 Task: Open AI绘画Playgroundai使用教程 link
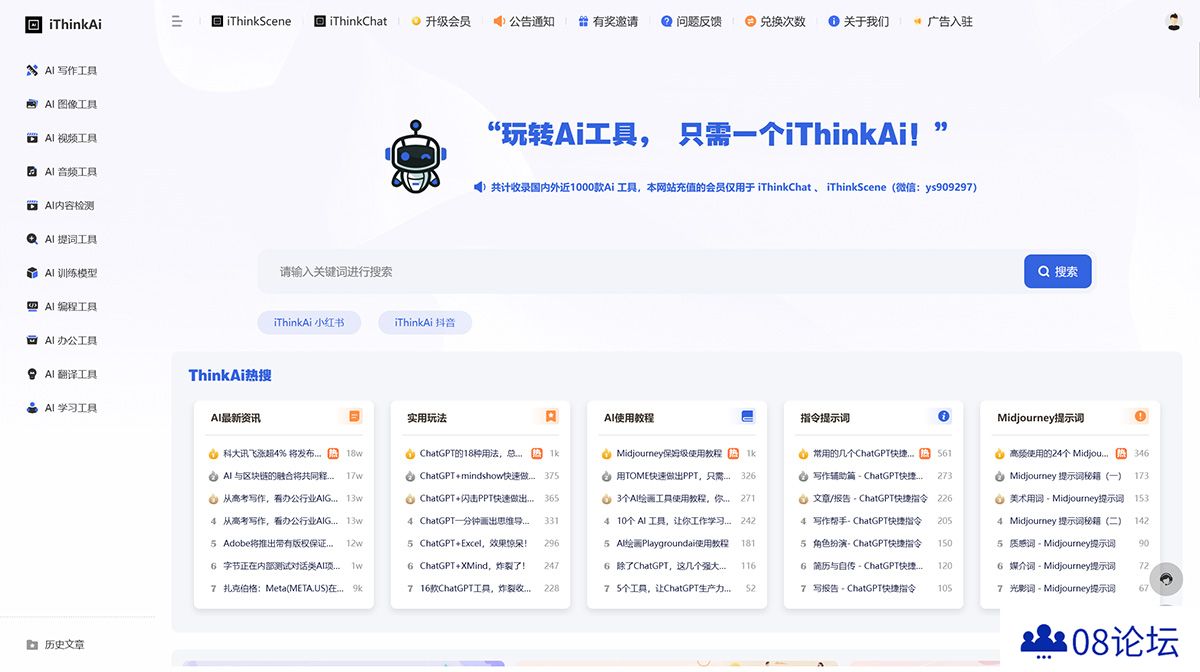click(673, 544)
